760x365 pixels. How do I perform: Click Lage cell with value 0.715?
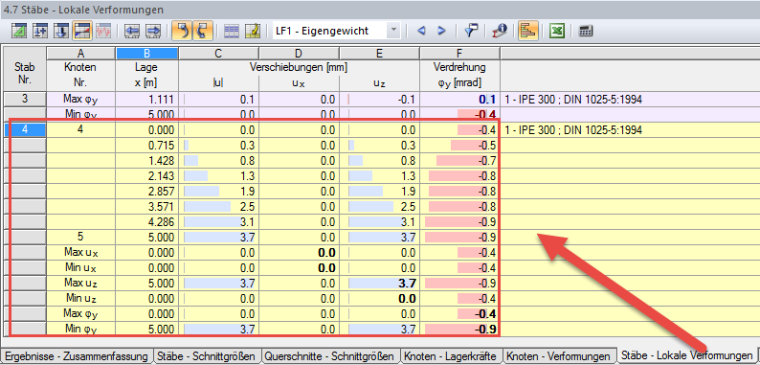click(147, 145)
